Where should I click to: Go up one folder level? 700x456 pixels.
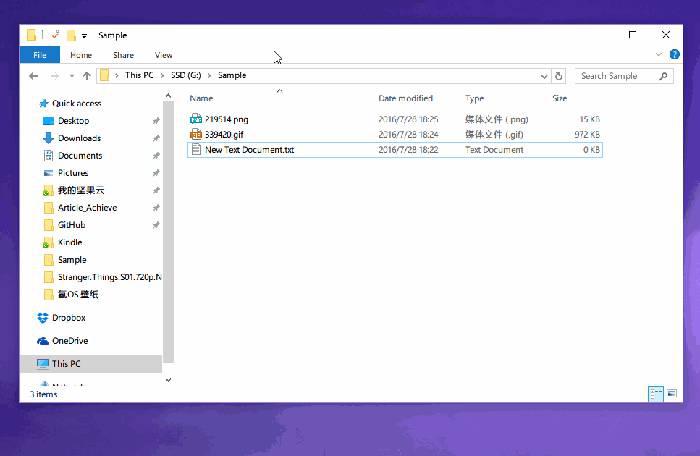(x=87, y=76)
